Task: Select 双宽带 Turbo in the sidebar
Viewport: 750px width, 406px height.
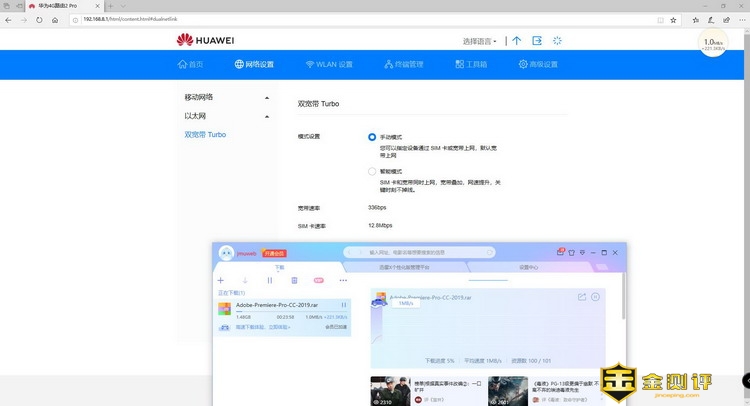Action: (x=205, y=134)
